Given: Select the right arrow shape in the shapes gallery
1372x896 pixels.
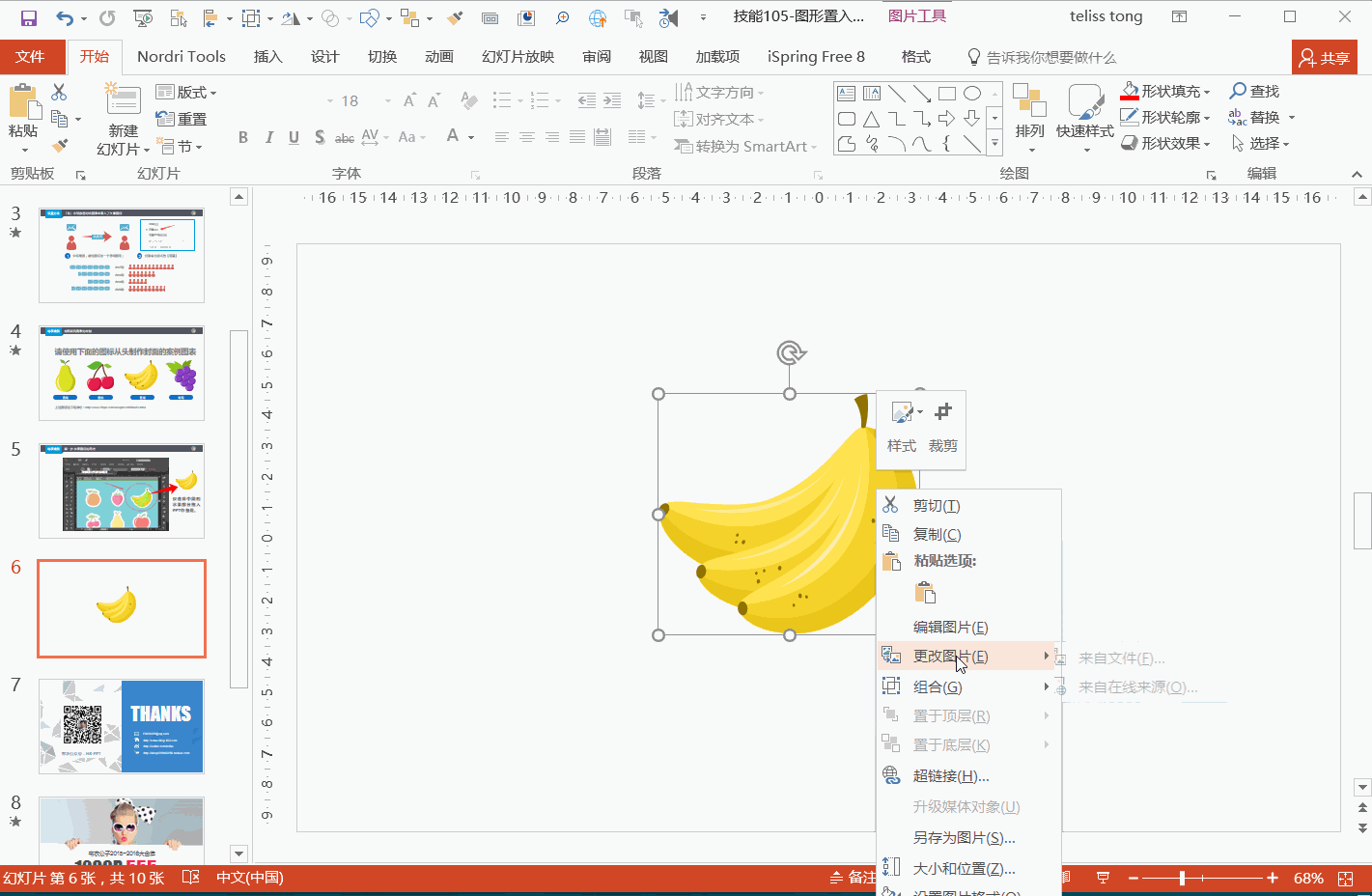Looking at the screenshot, I should click(947, 119).
